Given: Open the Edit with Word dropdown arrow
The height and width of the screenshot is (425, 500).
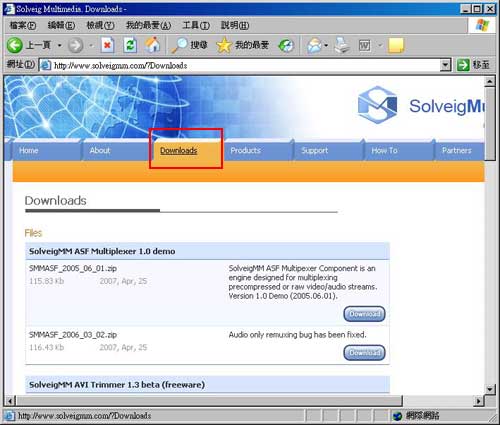Looking at the screenshot, I should (380, 45).
